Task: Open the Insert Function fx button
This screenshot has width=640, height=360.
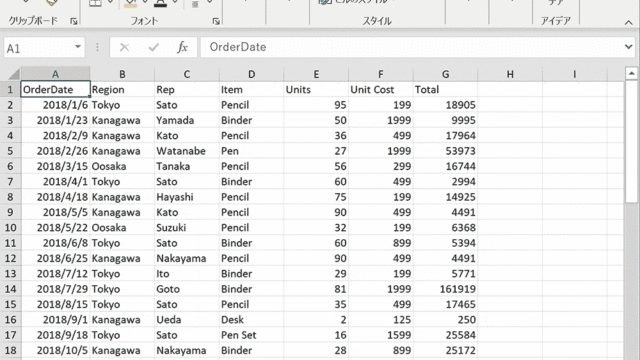Action: [x=182, y=47]
